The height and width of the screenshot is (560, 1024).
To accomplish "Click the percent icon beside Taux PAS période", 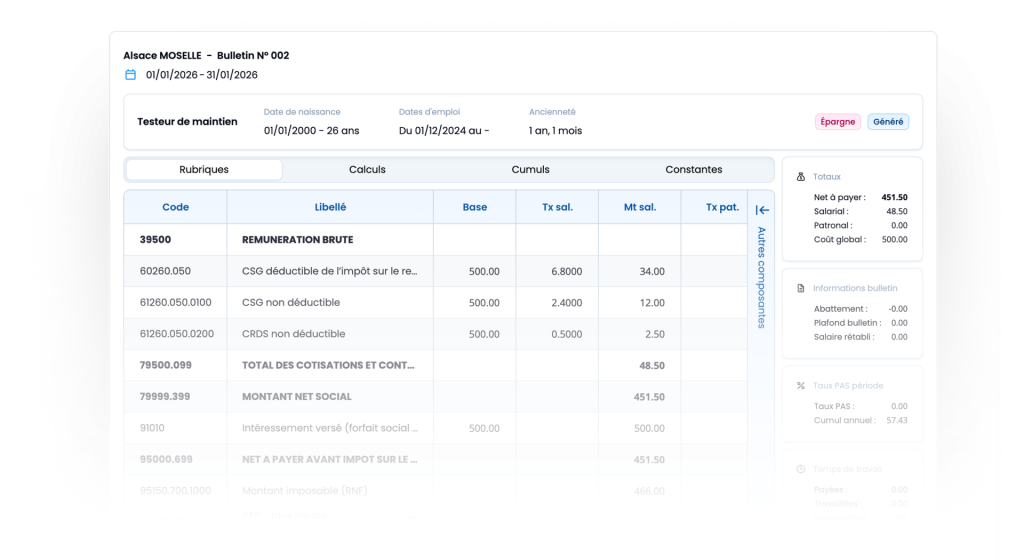I will pos(801,385).
